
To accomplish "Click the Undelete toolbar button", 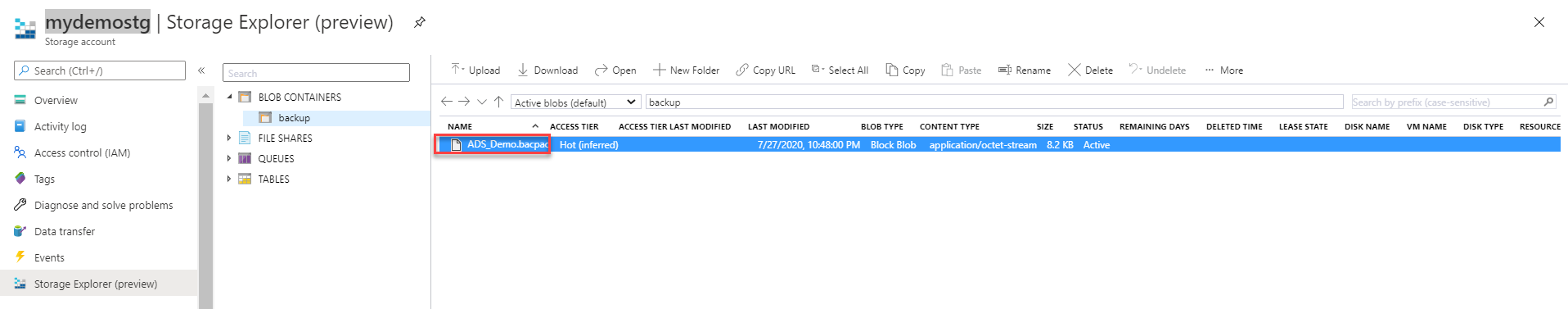I will tap(1157, 70).
